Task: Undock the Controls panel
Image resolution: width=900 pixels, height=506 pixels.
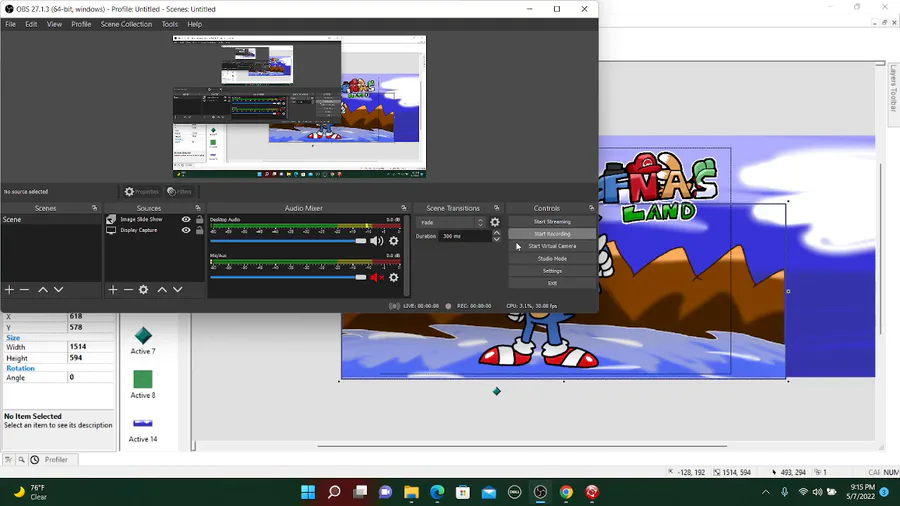Action: coord(591,208)
